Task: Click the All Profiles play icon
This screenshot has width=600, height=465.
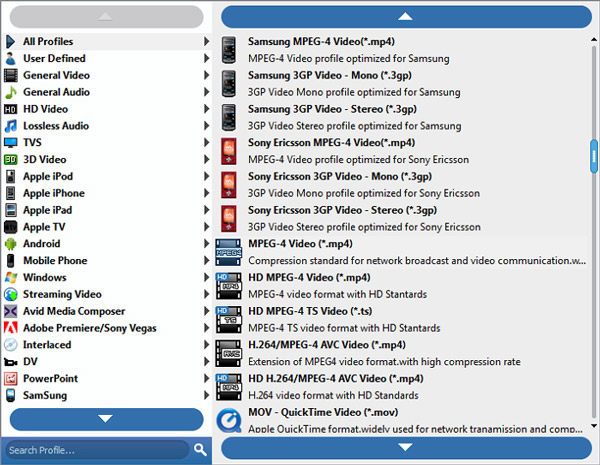Action: pos(11,41)
